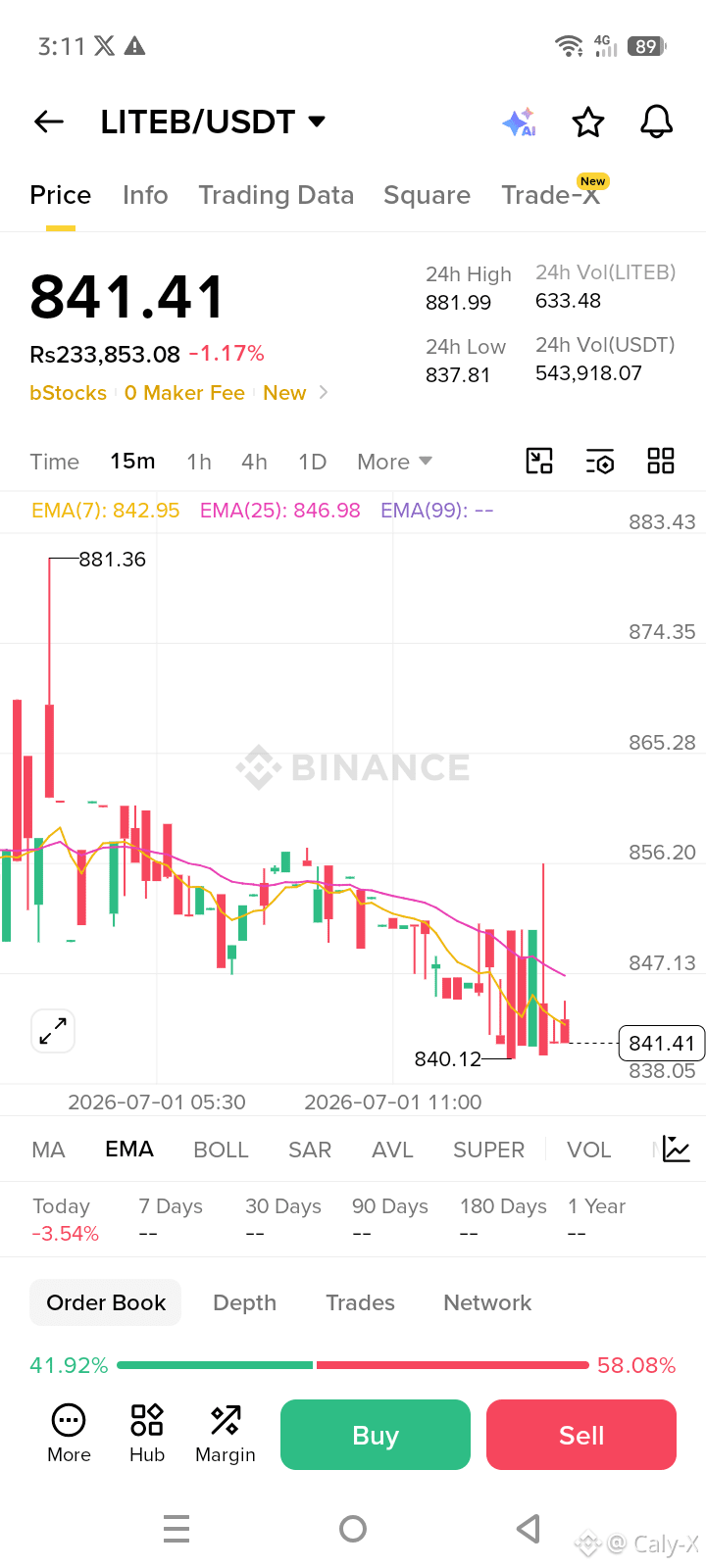Open the 0 Maker Fee link
The height and width of the screenshot is (1568, 706).
tap(184, 393)
